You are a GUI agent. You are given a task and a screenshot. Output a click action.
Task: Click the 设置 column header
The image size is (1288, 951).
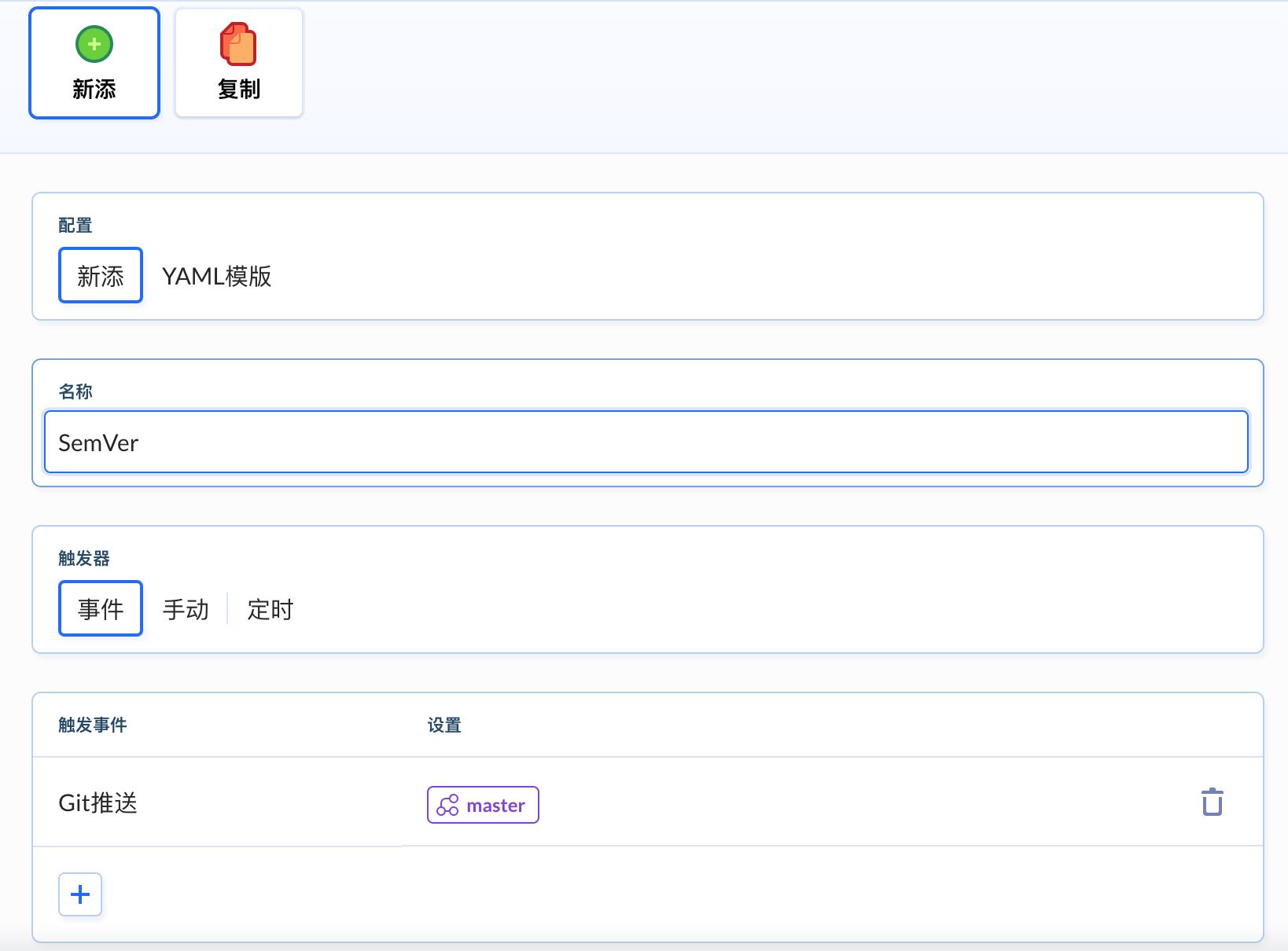coord(444,725)
